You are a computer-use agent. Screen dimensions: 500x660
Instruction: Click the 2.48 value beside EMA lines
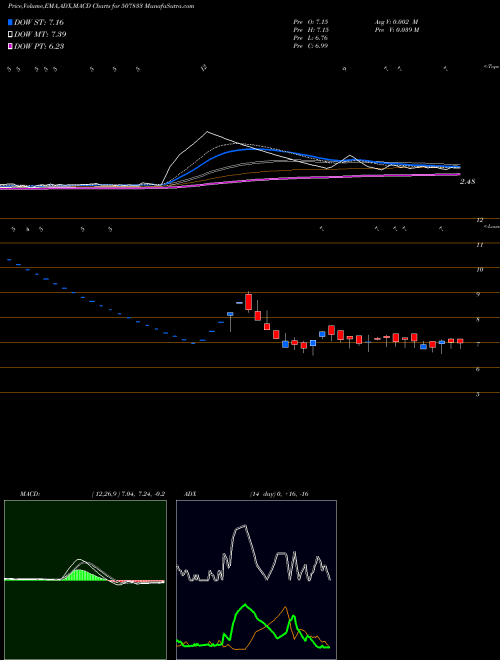pos(467,182)
